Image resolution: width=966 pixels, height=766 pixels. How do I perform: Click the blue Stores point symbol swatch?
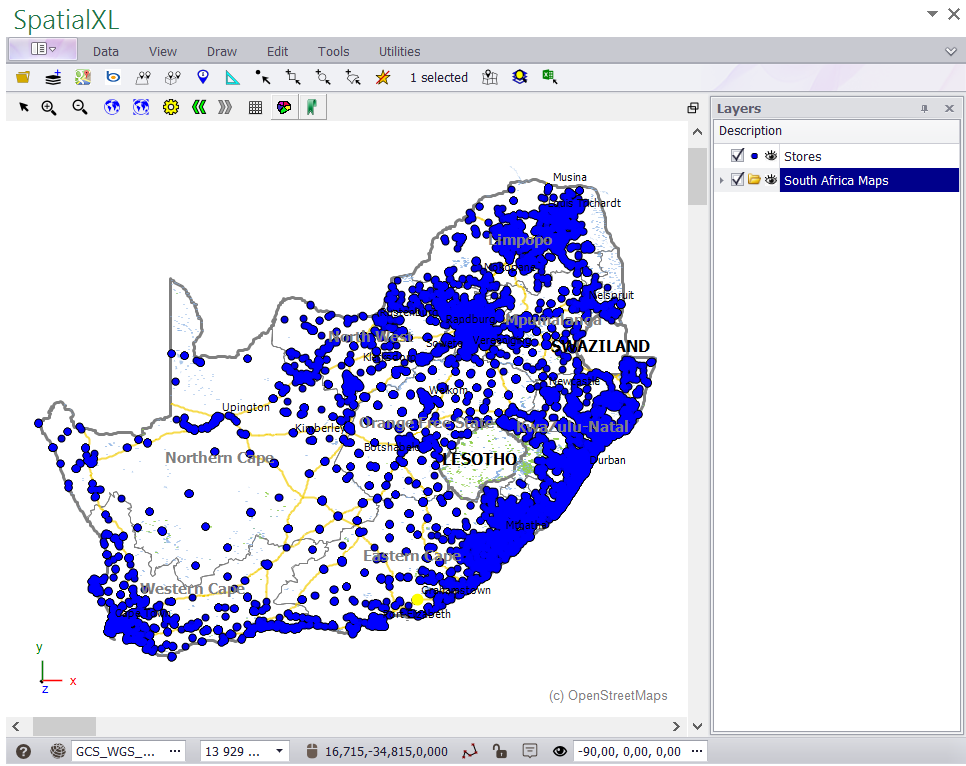pos(753,156)
